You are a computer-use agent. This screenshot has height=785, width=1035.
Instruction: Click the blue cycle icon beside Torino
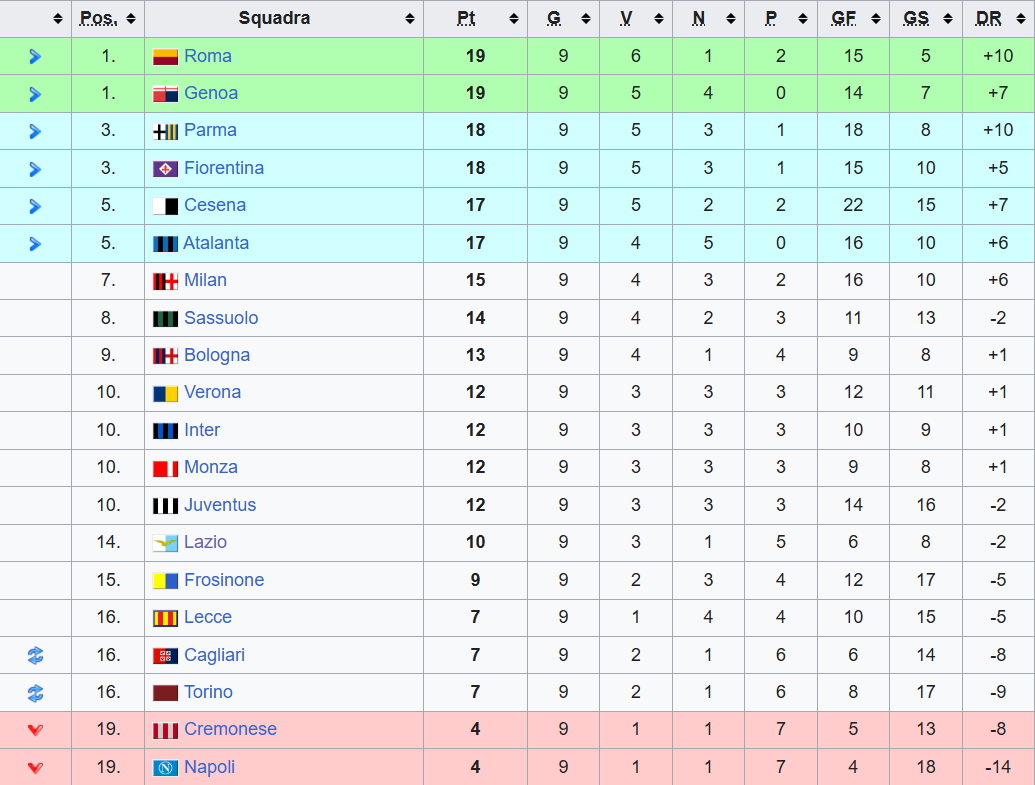point(35,693)
